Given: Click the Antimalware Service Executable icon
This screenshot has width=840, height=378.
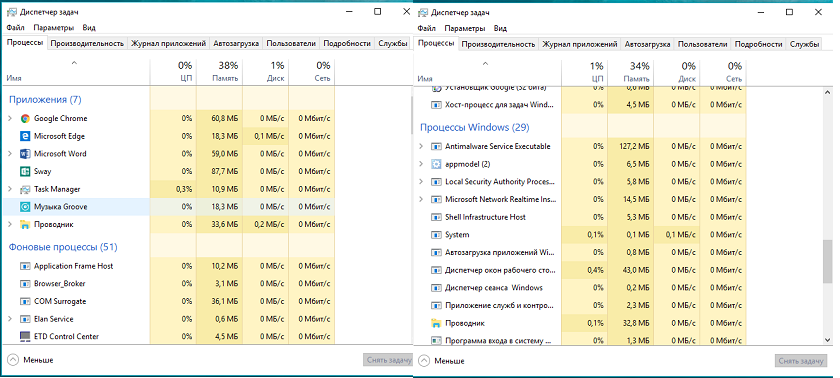Looking at the screenshot, I should click(x=436, y=146).
